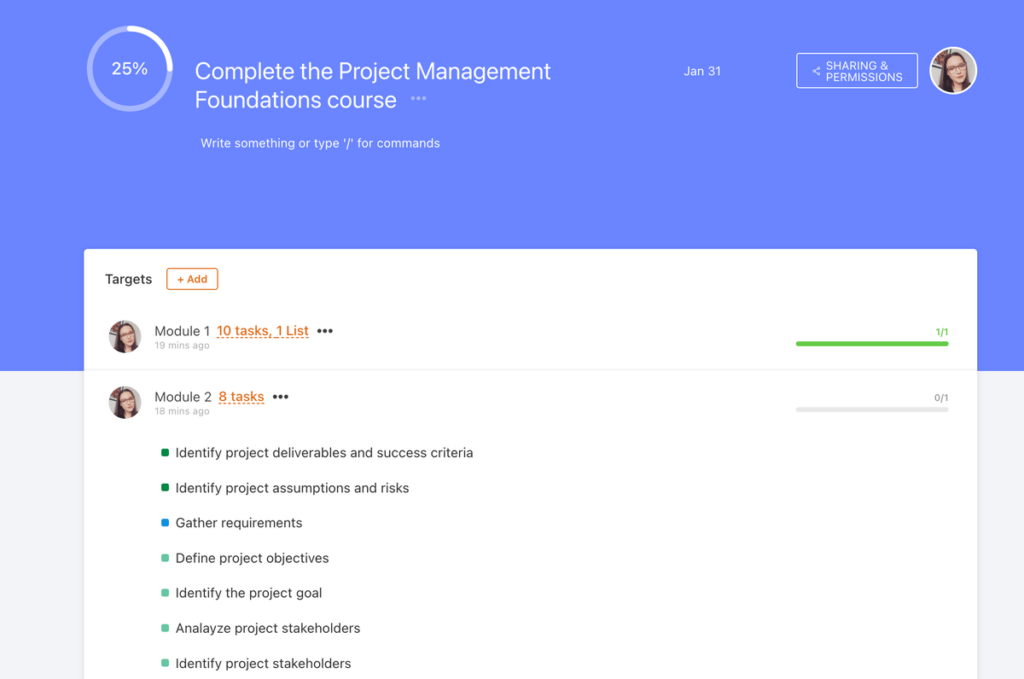This screenshot has height=679, width=1024.
Task: Click Module 1's green 1/1 progress bar
Action: coord(871,343)
